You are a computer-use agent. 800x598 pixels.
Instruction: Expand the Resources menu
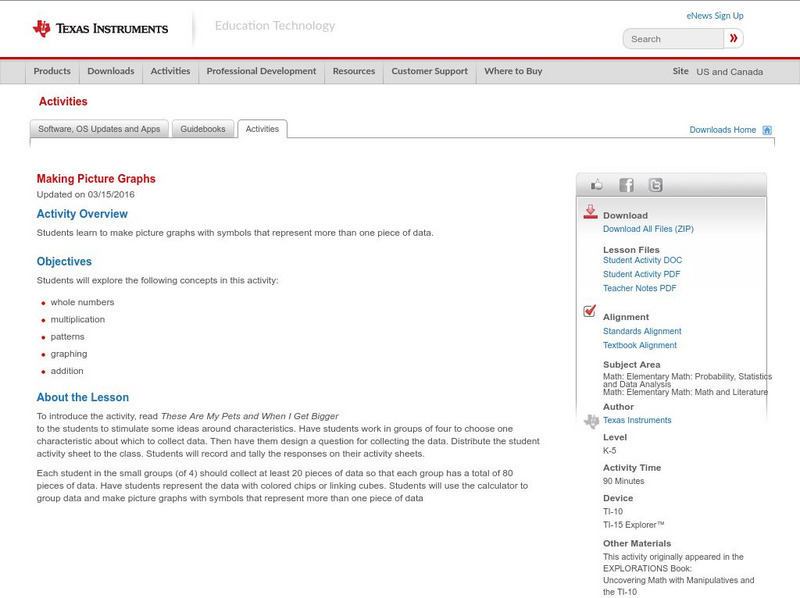[355, 71]
